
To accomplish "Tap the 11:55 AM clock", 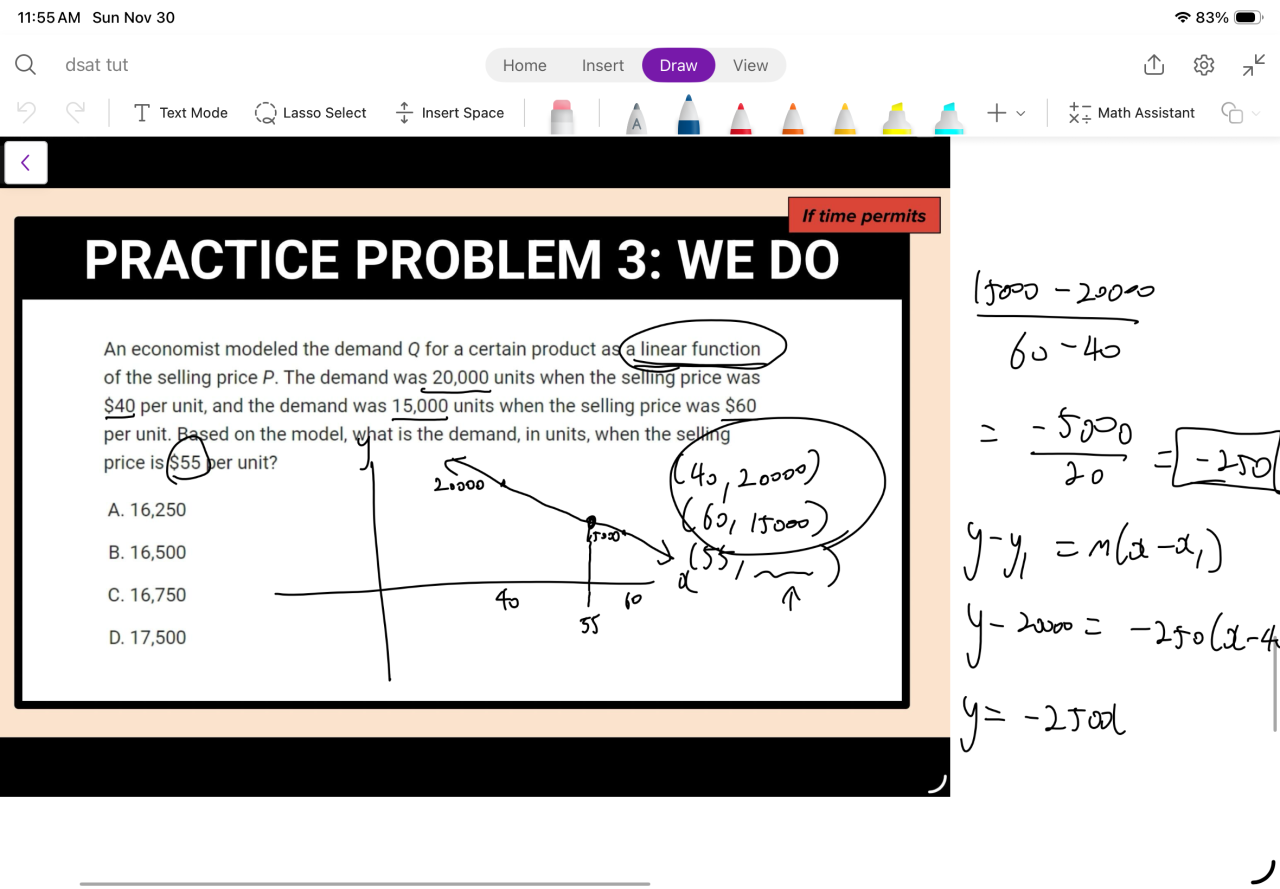I will [49, 18].
